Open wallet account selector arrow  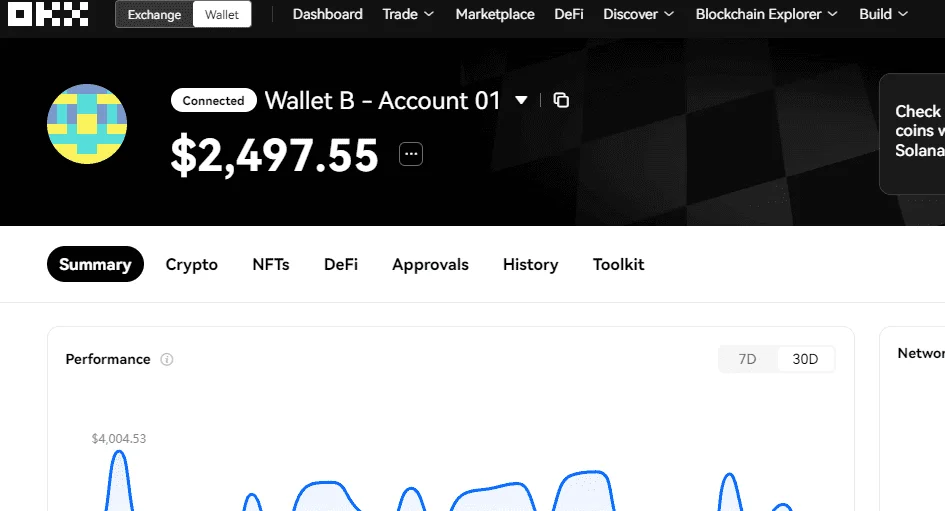tap(521, 100)
